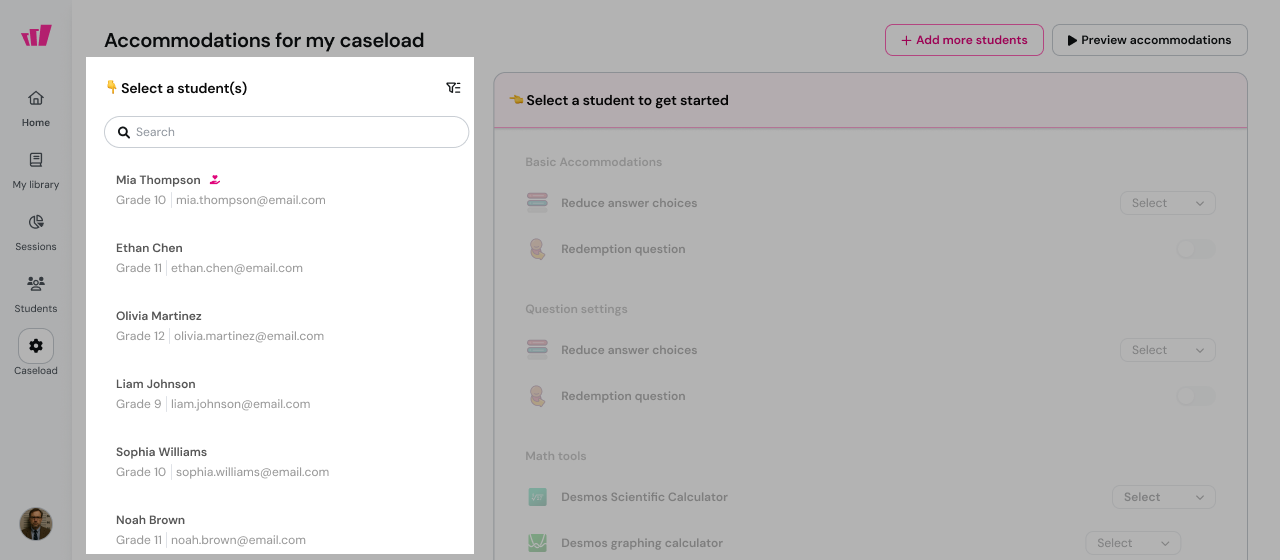This screenshot has height=560, width=1280.
Task: Open Select dropdown for Basic Accommodations answer choices
Action: [1168, 203]
